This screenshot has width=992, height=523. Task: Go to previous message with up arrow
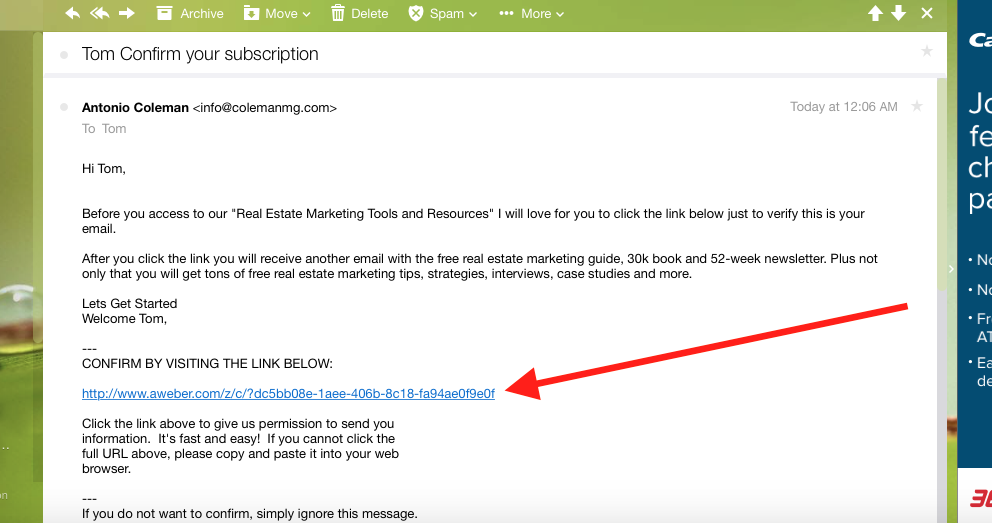(x=875, y=13)
